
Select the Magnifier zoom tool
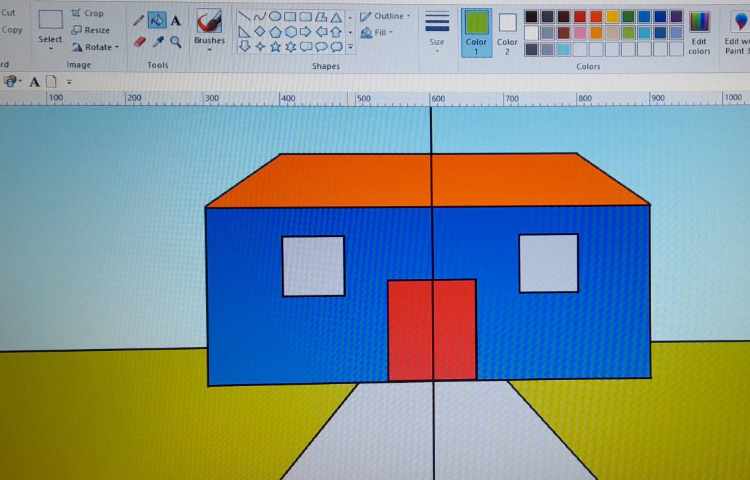(176, 42)
